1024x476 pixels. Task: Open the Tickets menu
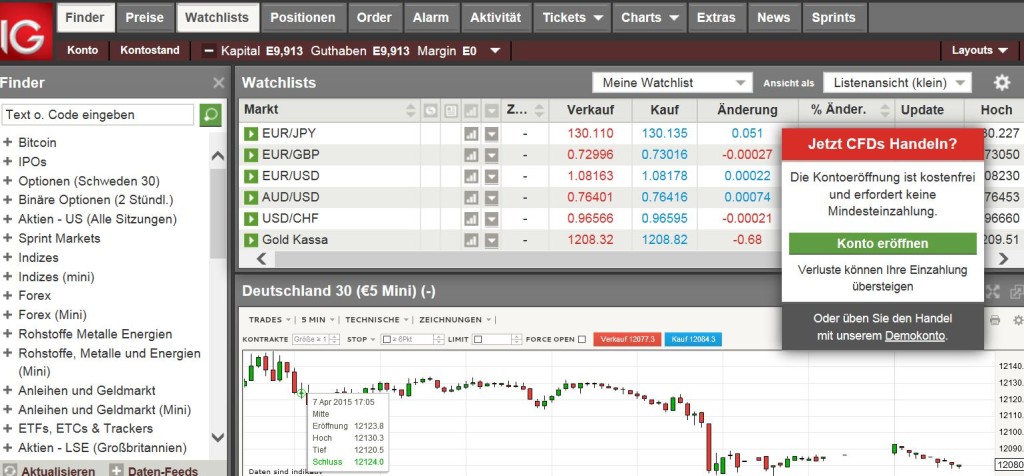coord(573,18)
